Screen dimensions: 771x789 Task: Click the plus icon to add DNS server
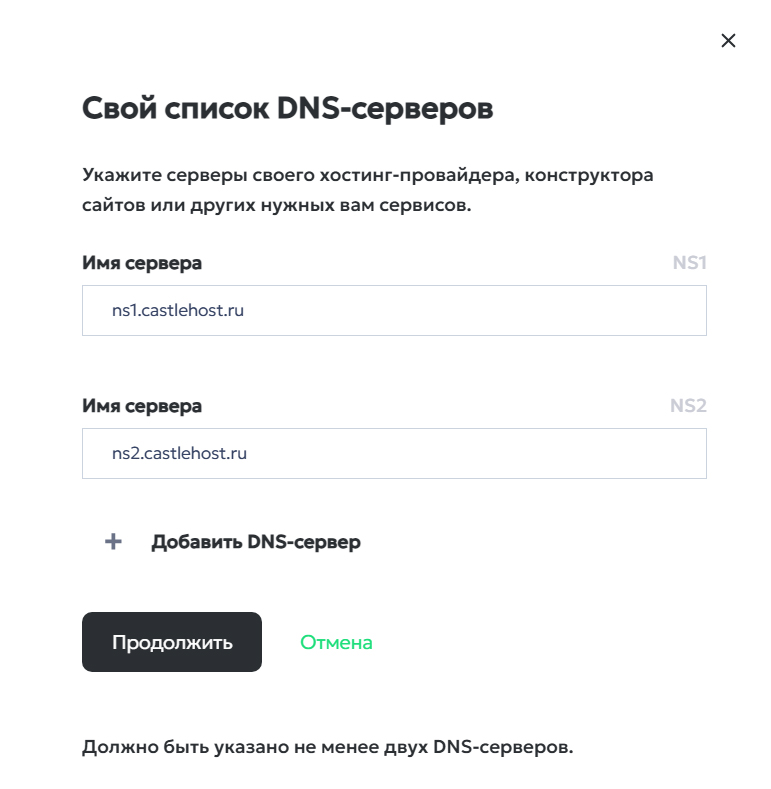coord(114,542)
